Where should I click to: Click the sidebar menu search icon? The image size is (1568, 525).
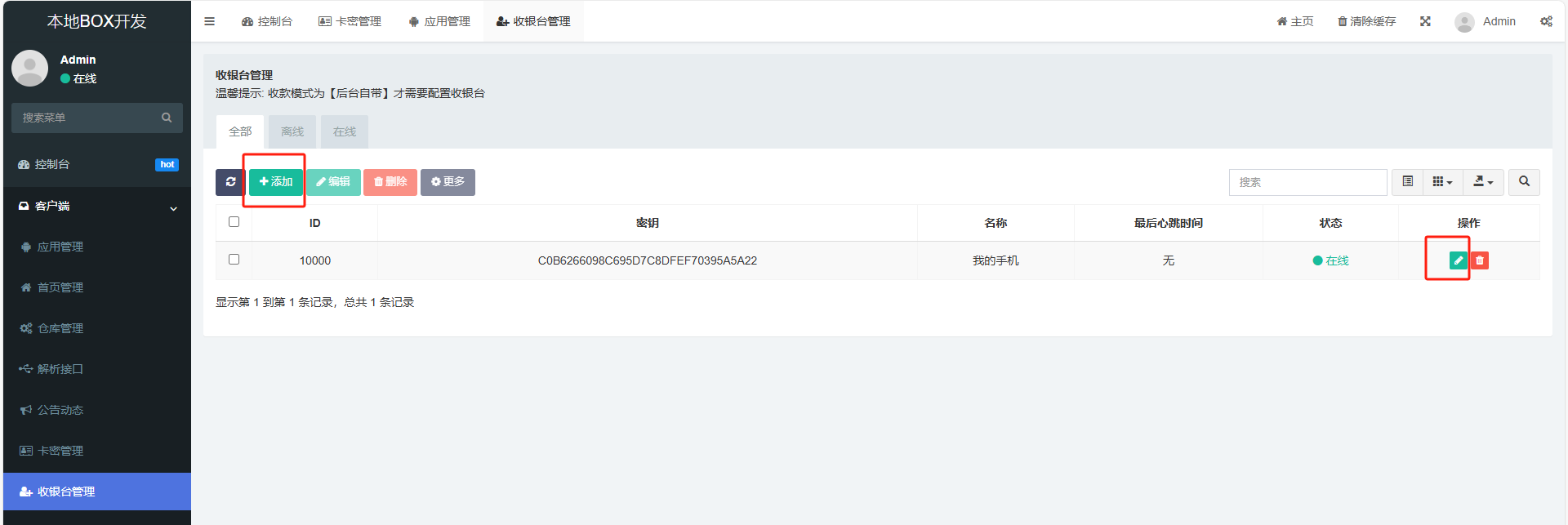pos(167,118)
